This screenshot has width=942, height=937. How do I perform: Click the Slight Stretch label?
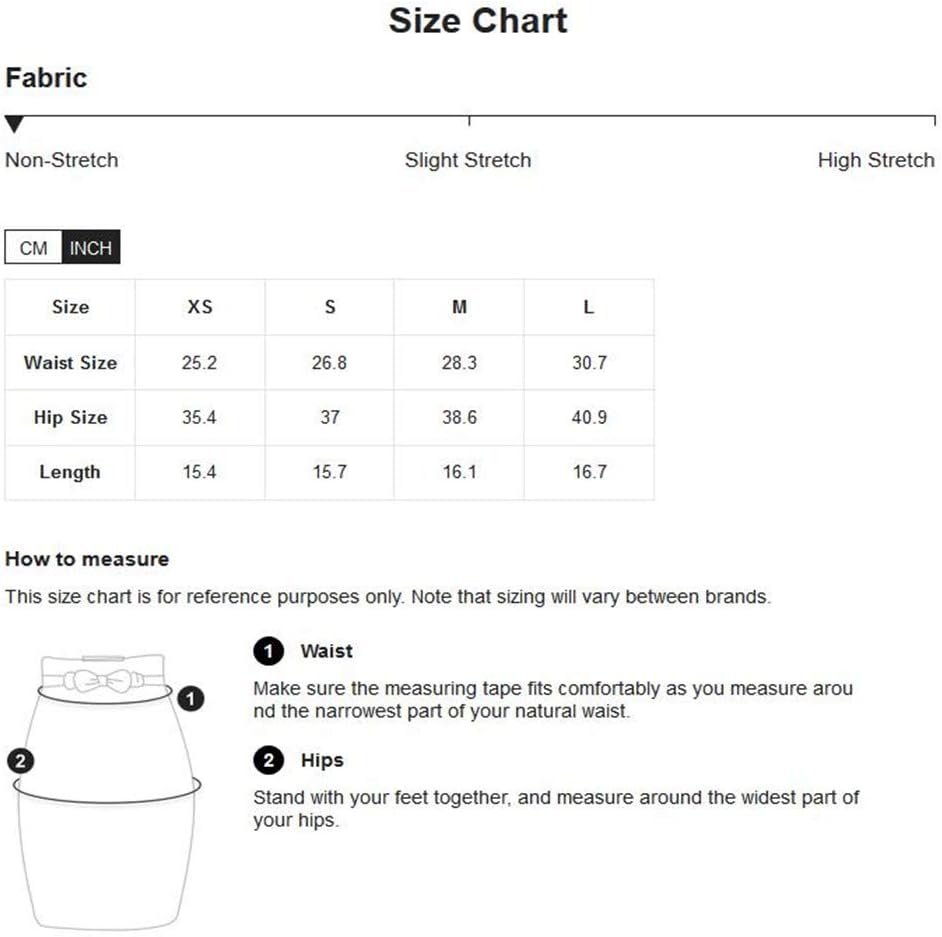[x=467, y=160]
